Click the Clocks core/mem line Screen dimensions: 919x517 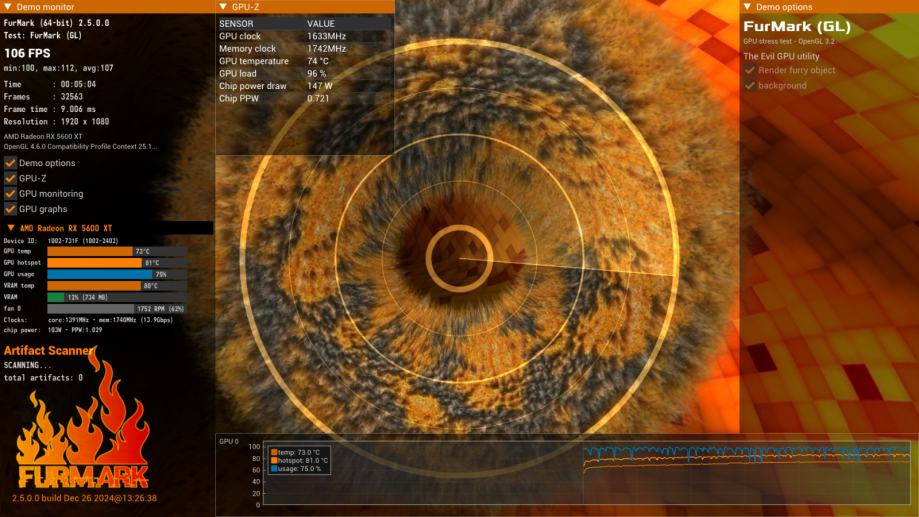(x=88, y=320)
